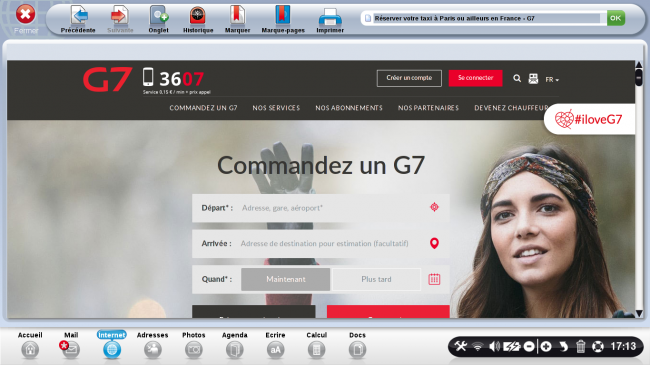Open the site search magnifier
The height and width of the screenshot is (365, 650).
[517, 78]
